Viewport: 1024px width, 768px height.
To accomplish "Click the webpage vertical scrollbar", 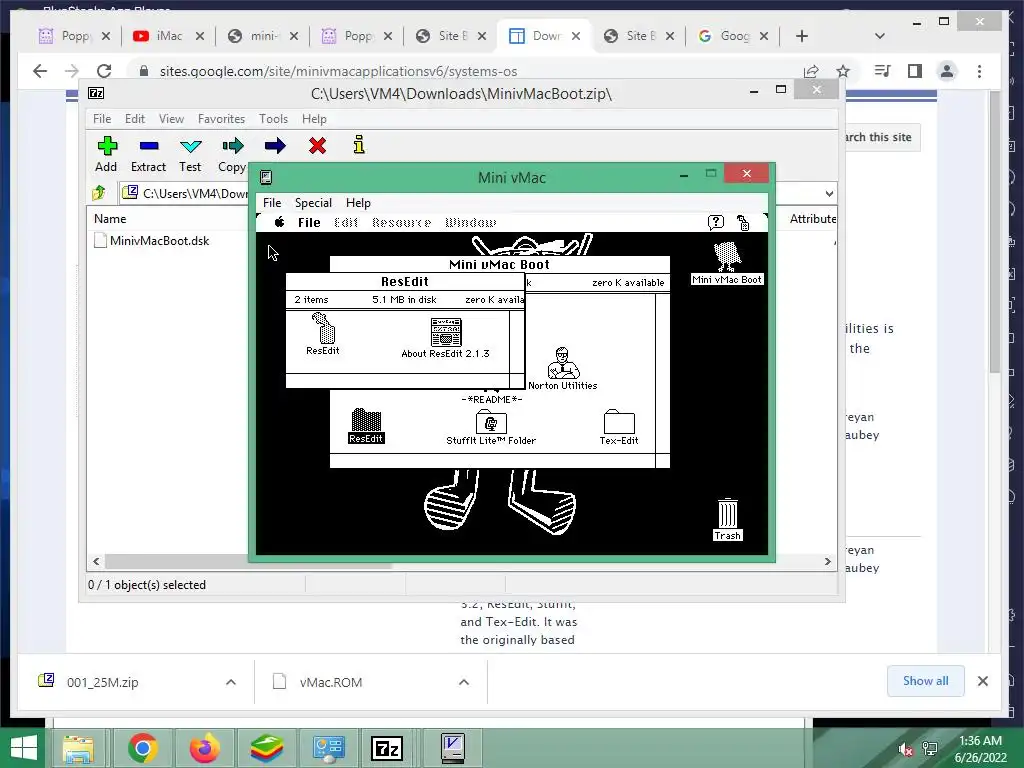I will click(995, 232).
